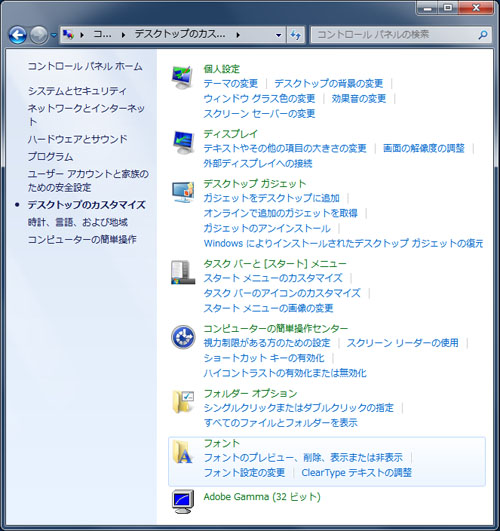The image size is (500, 531).
Task: Open the デスクトップ ガジェット icon
Action: click(x=183, y=192)
